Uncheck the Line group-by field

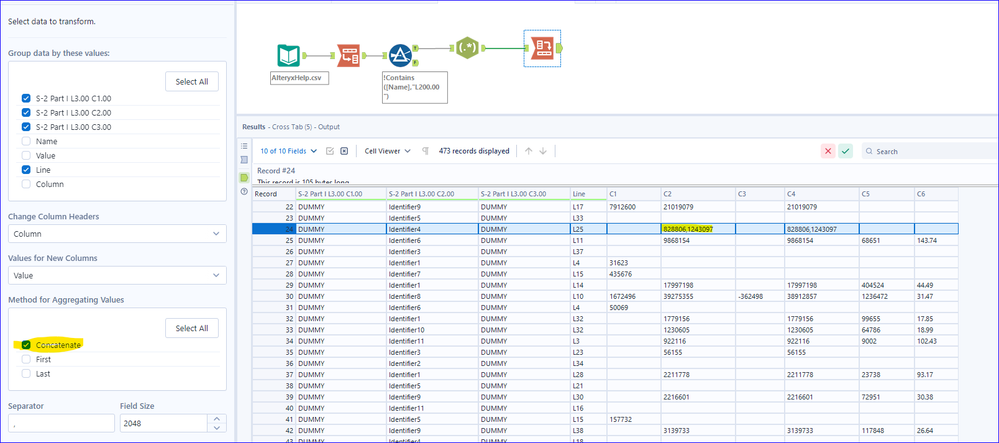point(27,170)
